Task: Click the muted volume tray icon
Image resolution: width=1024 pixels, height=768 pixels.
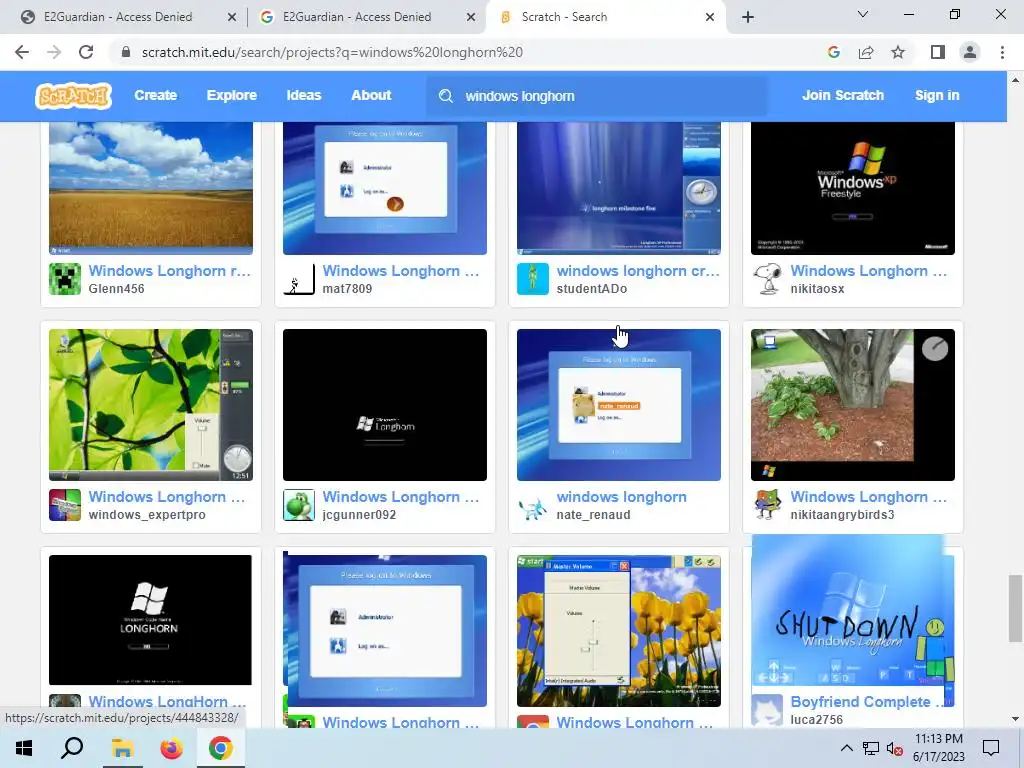Action: [x=895, y=748]
